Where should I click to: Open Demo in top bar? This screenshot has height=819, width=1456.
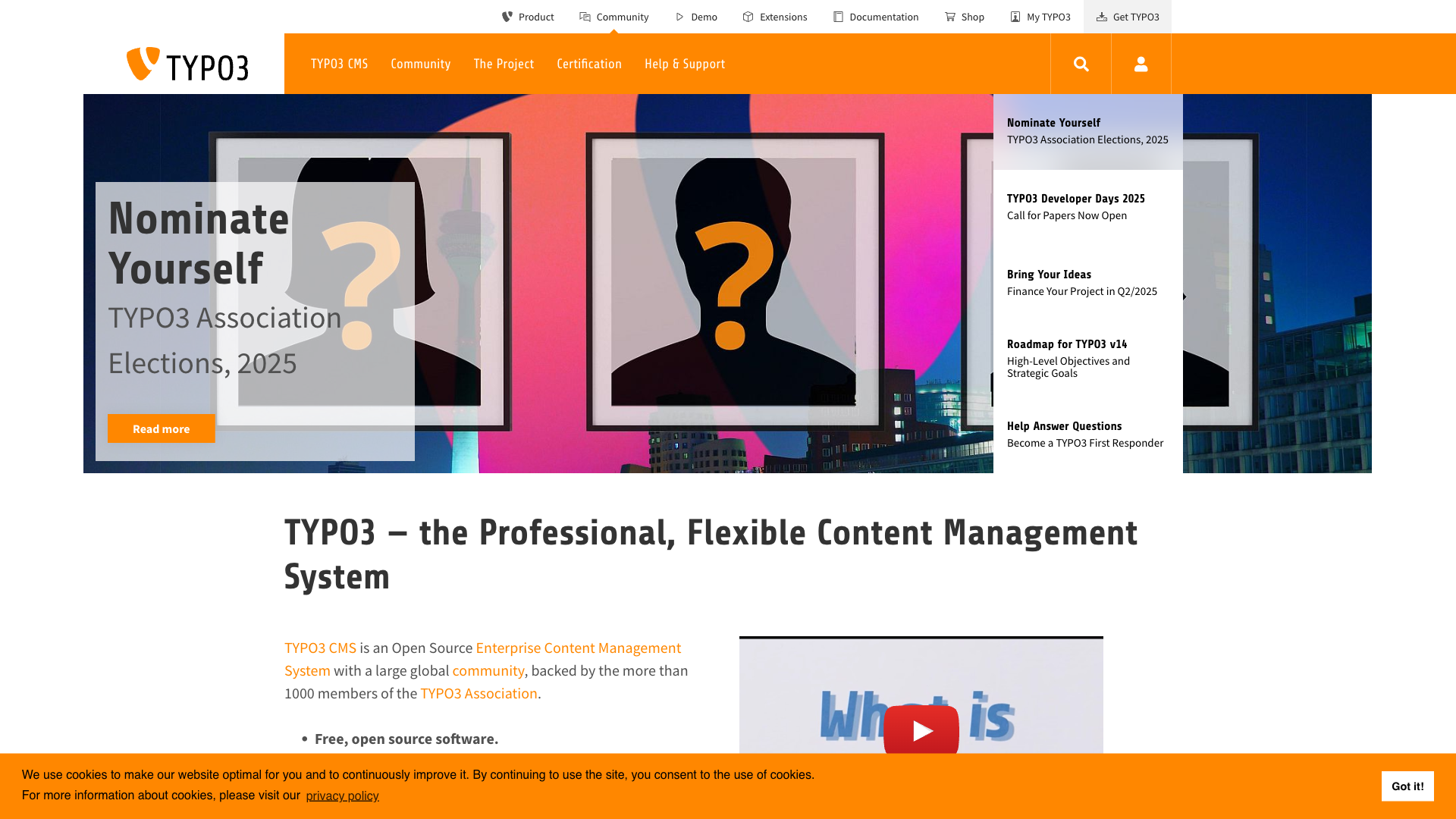coord(696,17)
